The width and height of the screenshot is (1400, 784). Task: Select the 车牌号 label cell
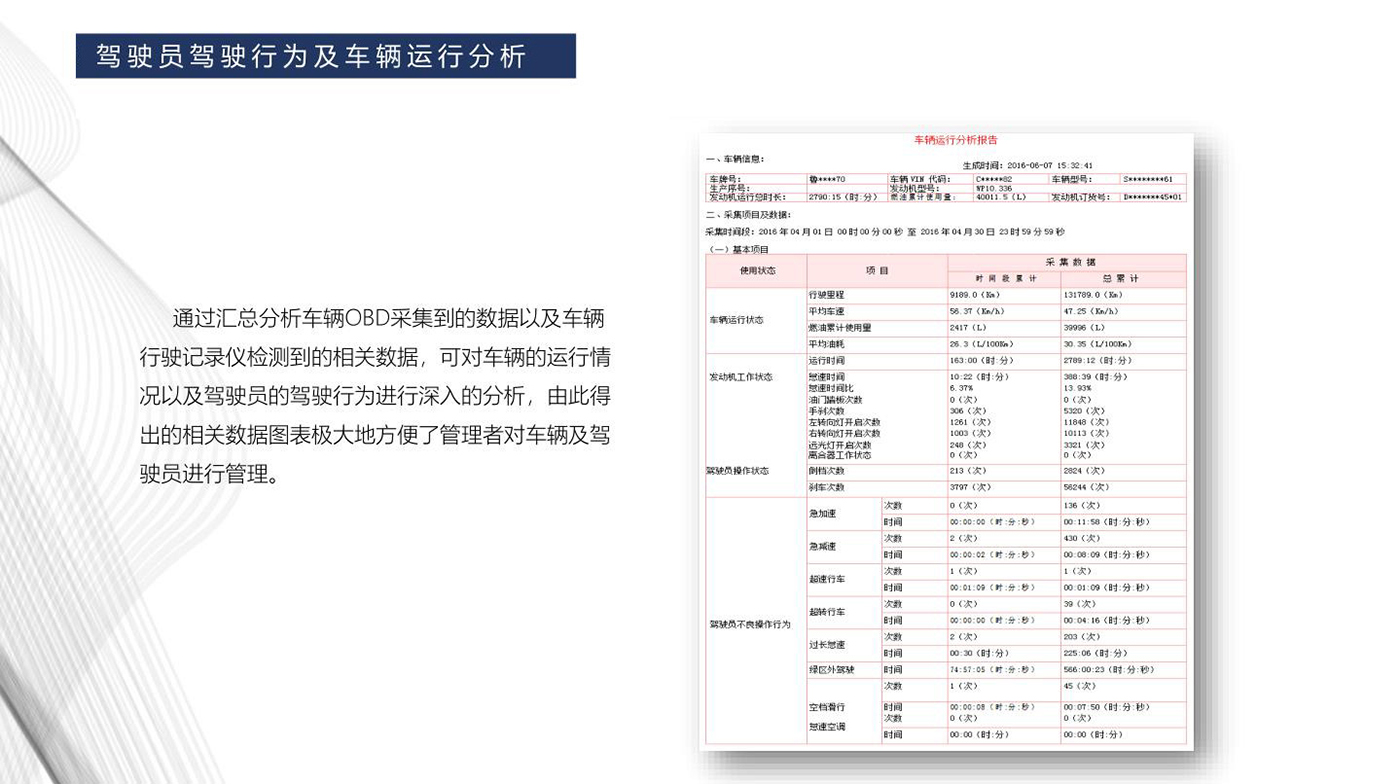[725, 179]
